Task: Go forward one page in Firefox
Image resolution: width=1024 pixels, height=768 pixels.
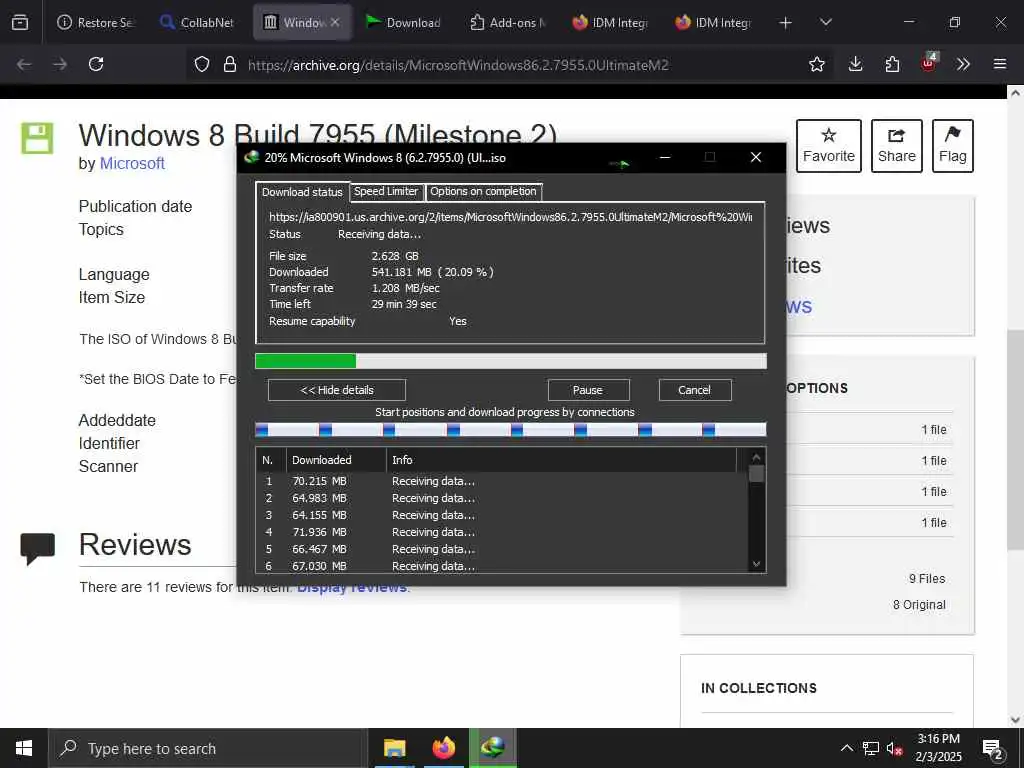Action: (60, 64)
